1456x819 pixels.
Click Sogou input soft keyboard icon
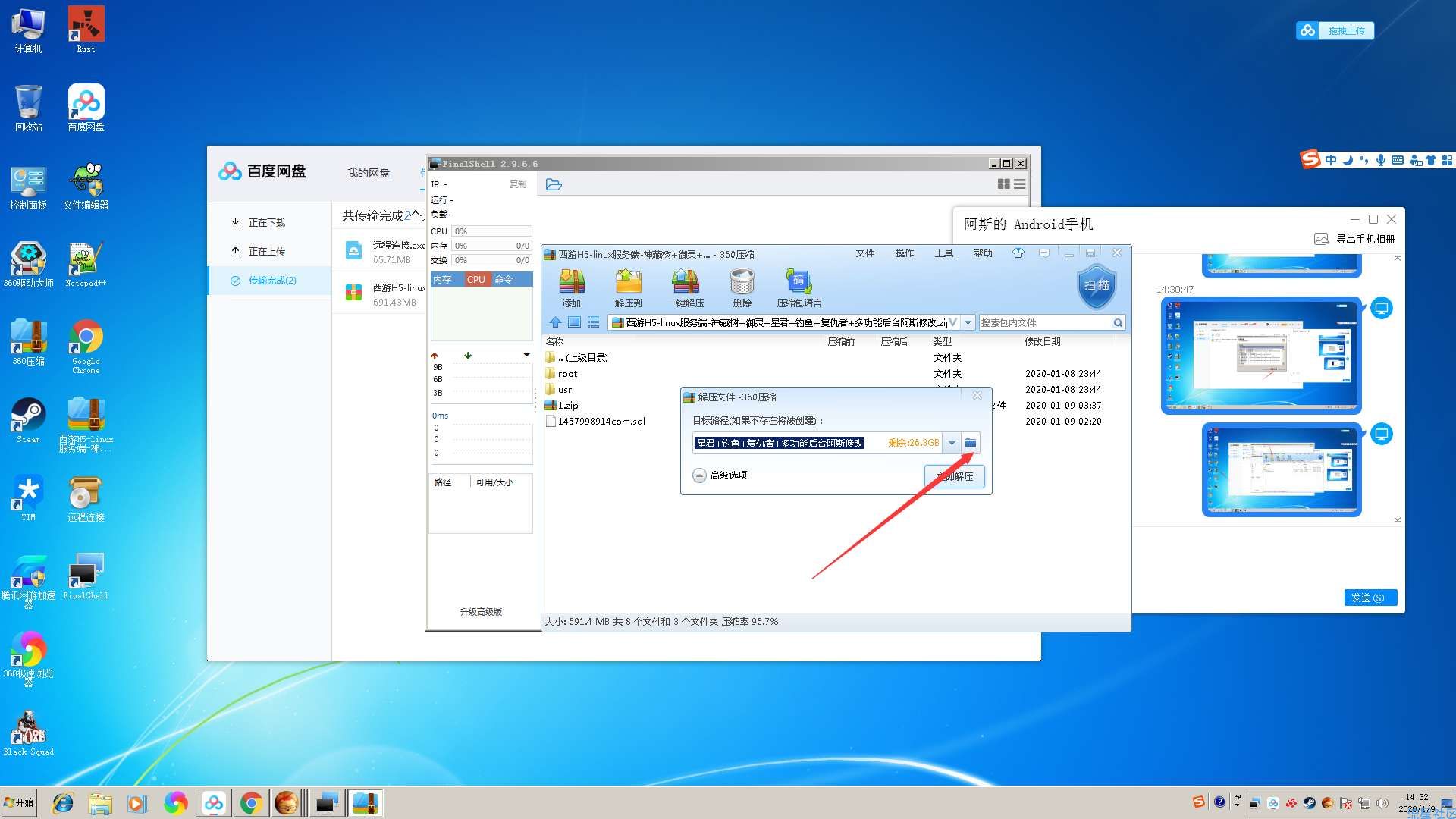click(1398, 160)
